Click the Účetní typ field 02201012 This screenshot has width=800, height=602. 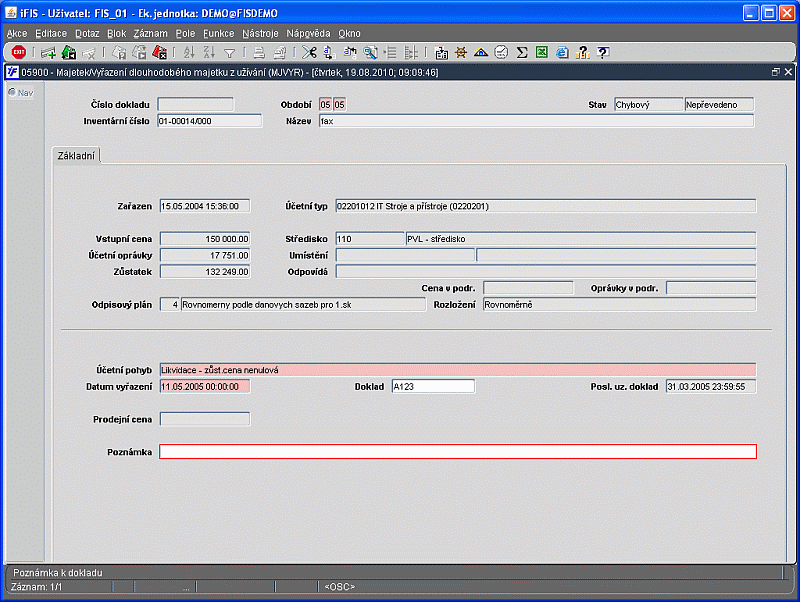pos(545,206)
